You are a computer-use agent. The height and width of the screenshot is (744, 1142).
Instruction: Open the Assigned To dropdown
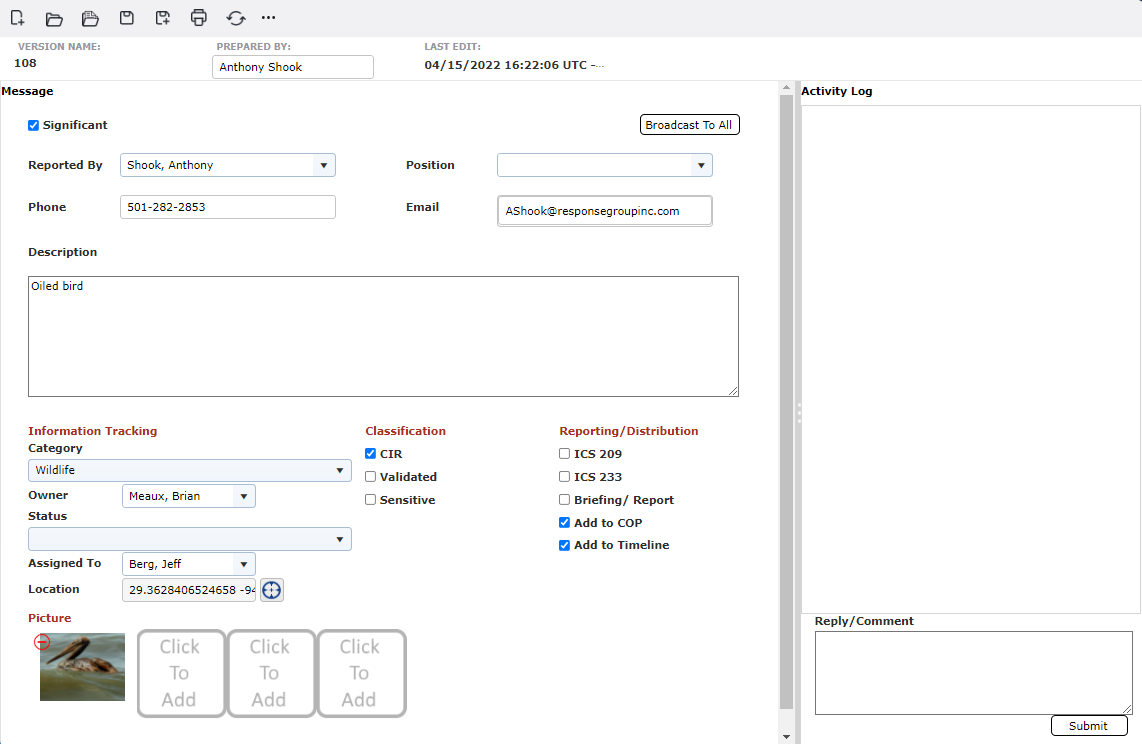click(x=243, y=563)
